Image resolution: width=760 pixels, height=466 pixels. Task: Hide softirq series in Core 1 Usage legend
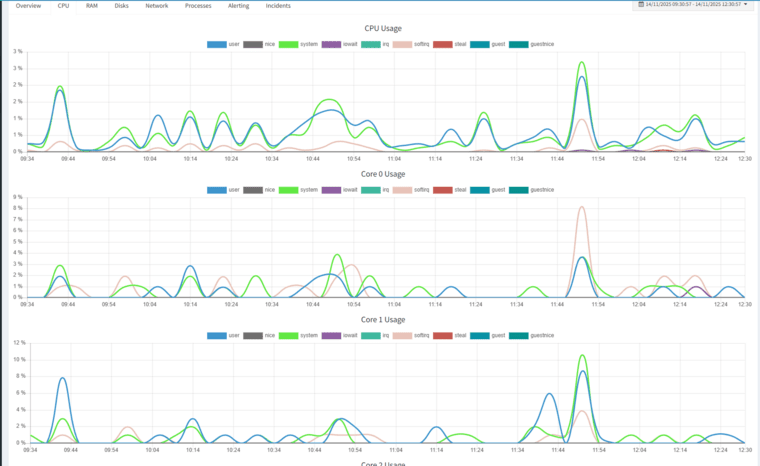(x=411, y=336)
